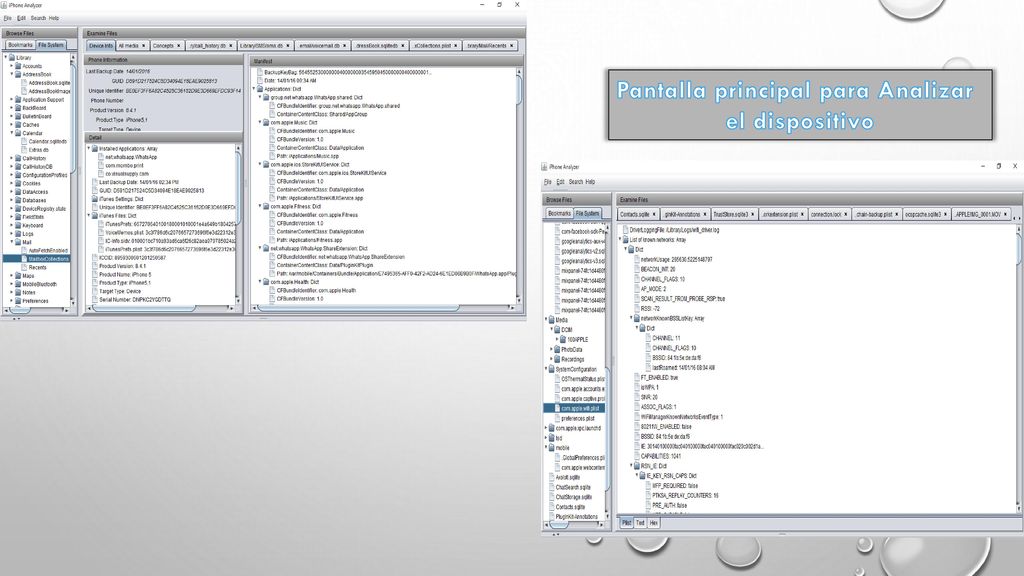The height and width of the screenshot is (576, 1024).
Task: Click the Media folder icon in right window
Action: pyautogui.click(x=552, y=320)
